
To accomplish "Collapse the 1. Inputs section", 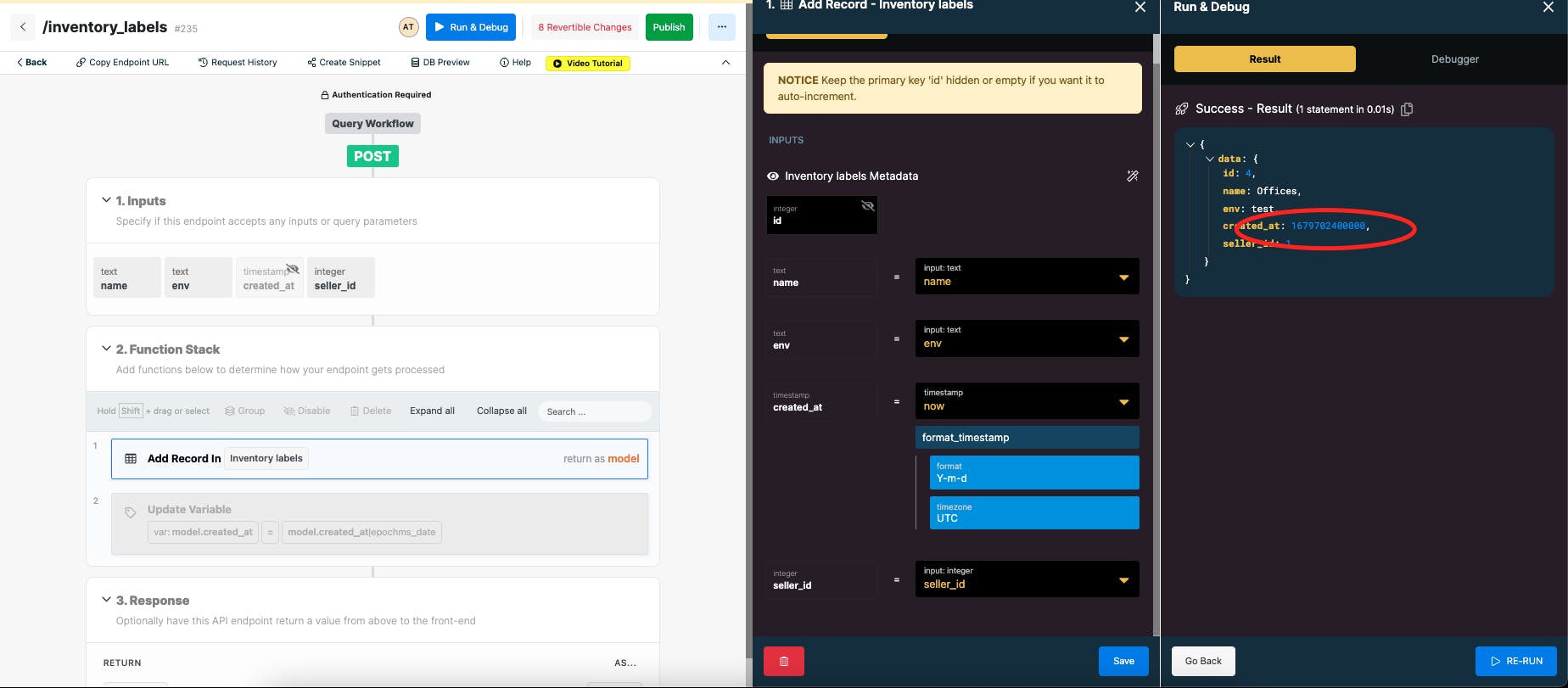I will [x=106, y=200].
